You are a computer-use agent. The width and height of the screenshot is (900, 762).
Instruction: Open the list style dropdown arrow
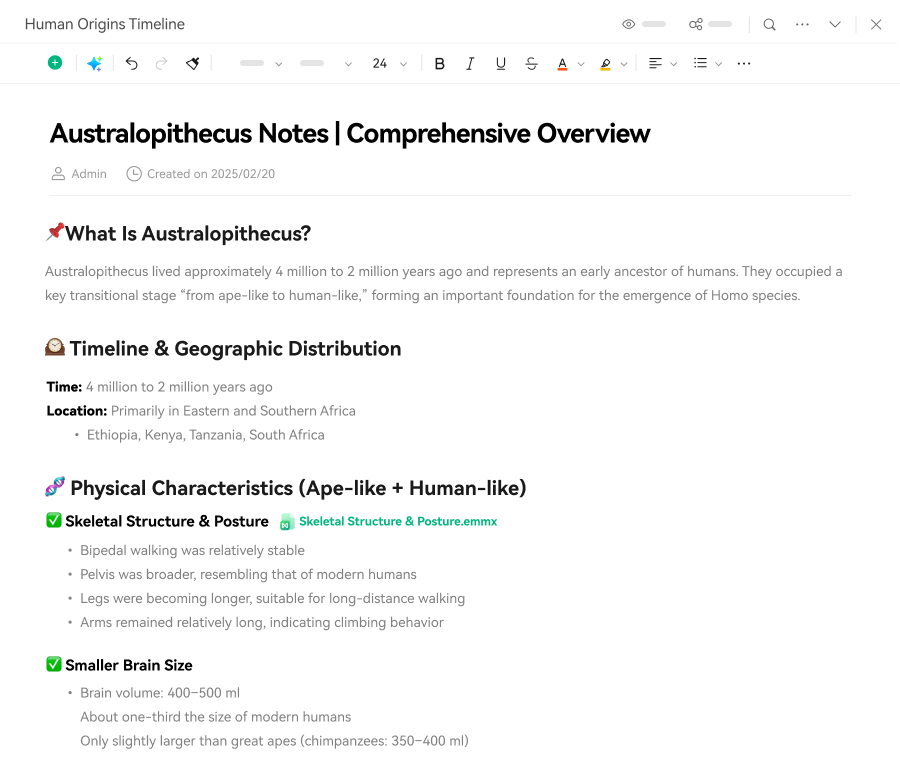pyautogui.click(x=719, y=64)
